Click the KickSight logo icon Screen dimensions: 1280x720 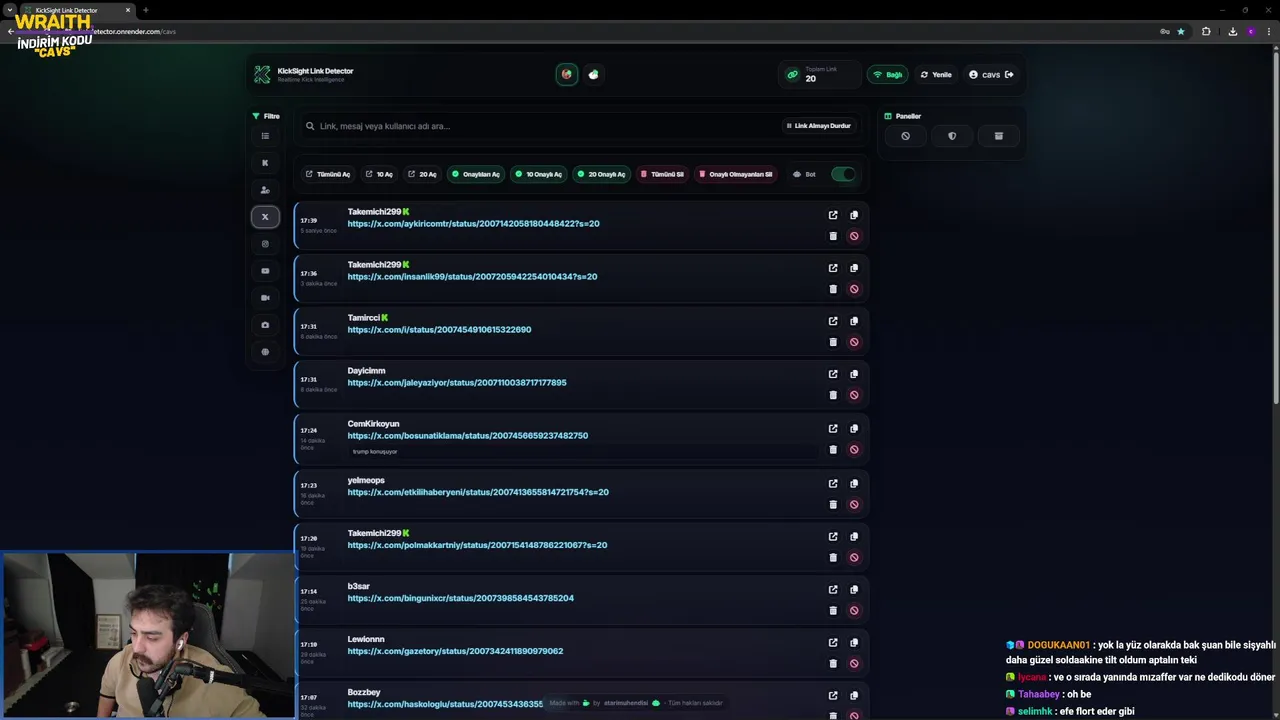262,75
